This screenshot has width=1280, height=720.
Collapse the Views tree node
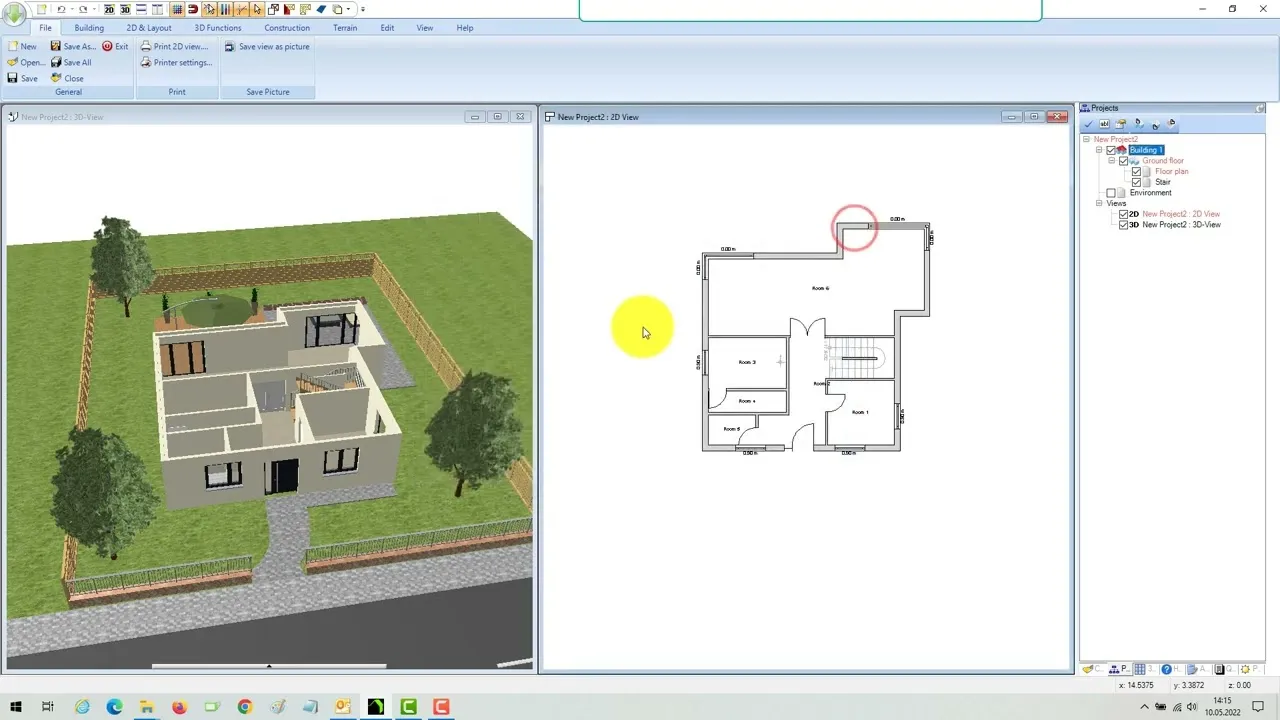(x=1099, y=203)
